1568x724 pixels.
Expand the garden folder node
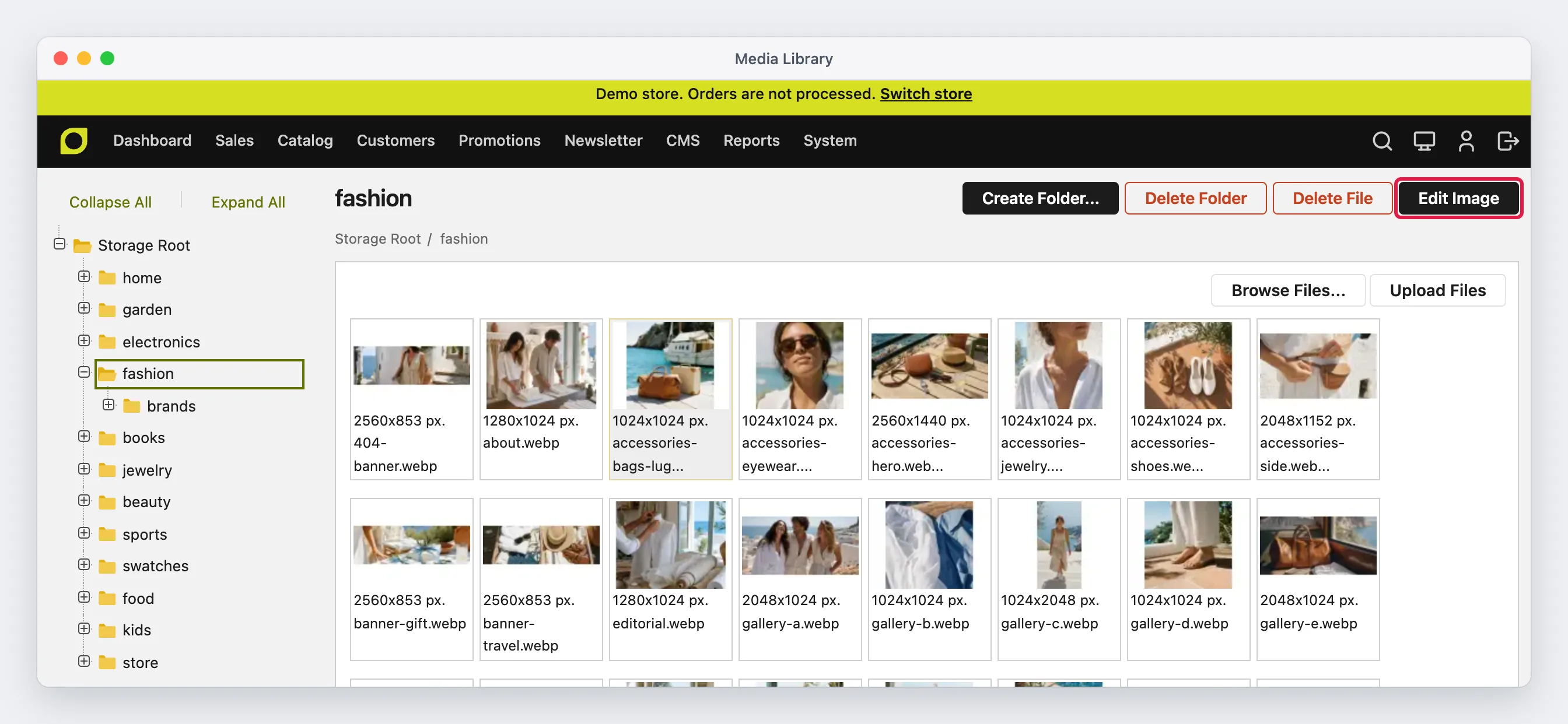click(84, 308)
